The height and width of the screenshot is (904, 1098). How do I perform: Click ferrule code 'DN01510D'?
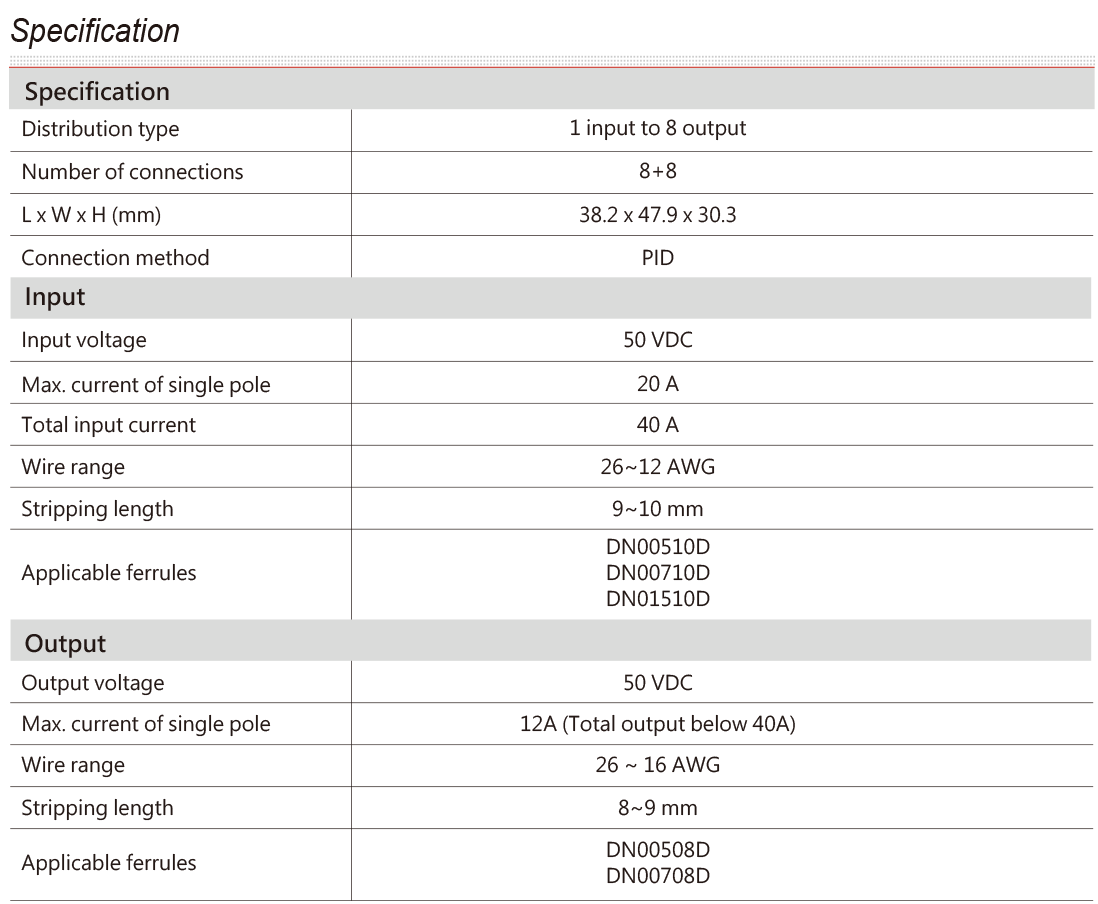point(658,599)
